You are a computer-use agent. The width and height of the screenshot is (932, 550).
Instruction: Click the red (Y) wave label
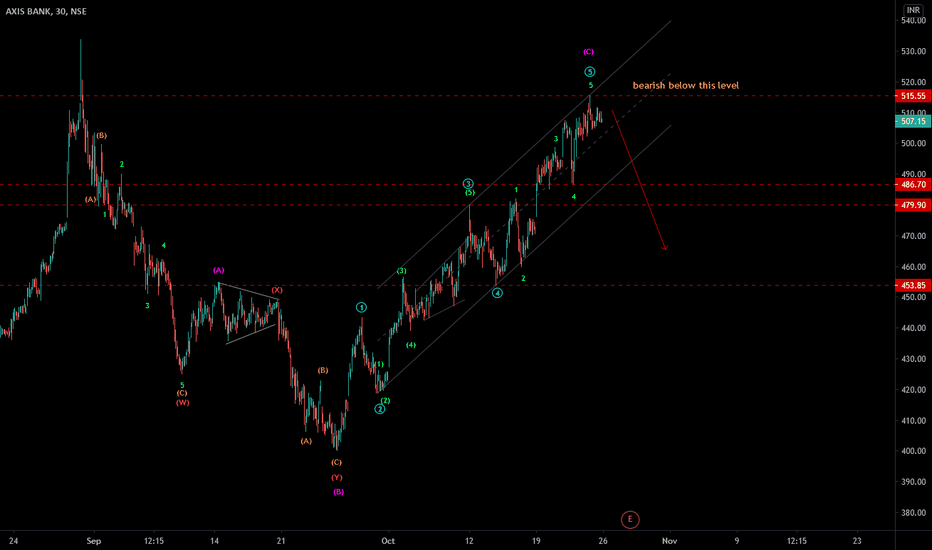coord(337,477)
